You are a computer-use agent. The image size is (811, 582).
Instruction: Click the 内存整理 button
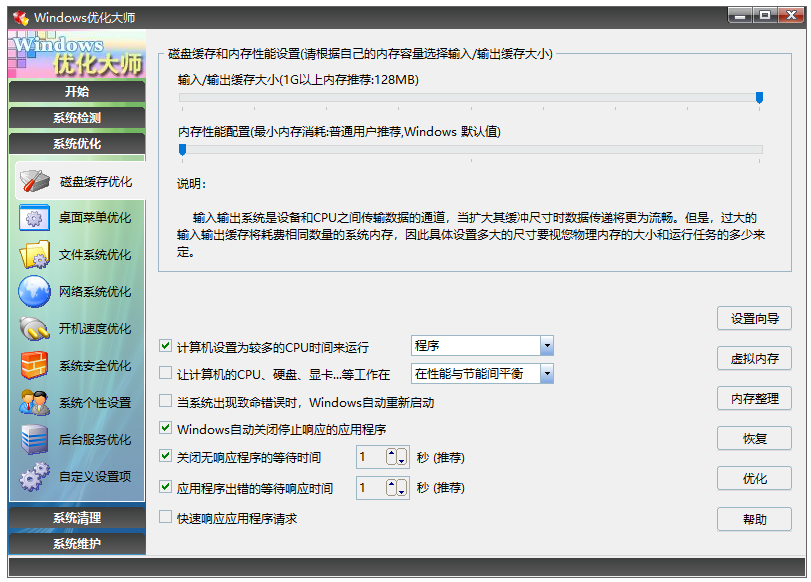[x=754, y=398]
